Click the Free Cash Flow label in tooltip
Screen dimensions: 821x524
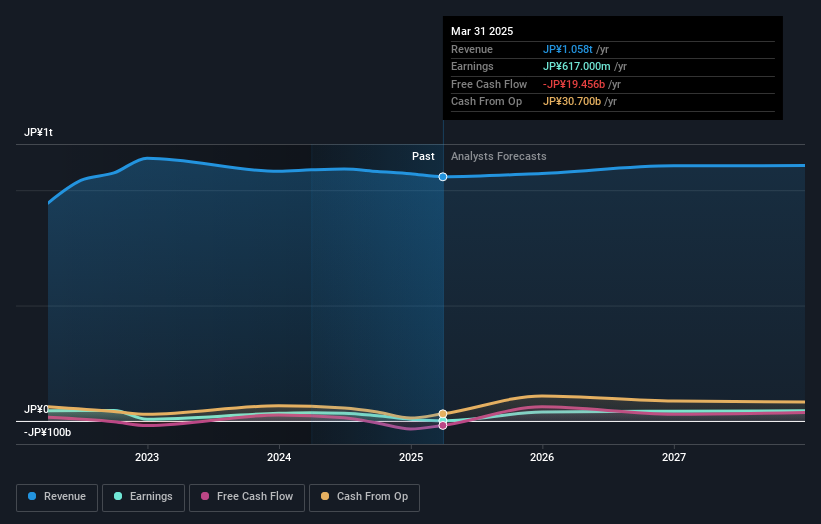tap(489, 84)
